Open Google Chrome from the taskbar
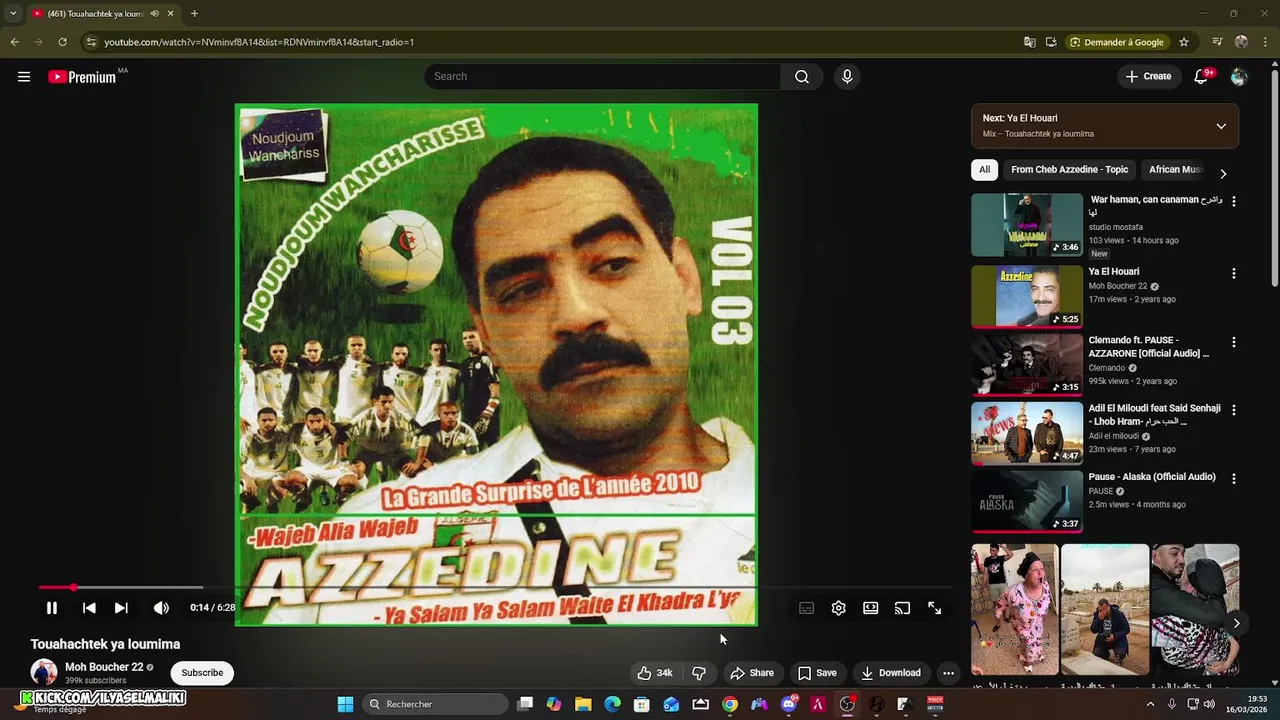This screenshot has height=720, width=1280. click(x=730, y=704)
